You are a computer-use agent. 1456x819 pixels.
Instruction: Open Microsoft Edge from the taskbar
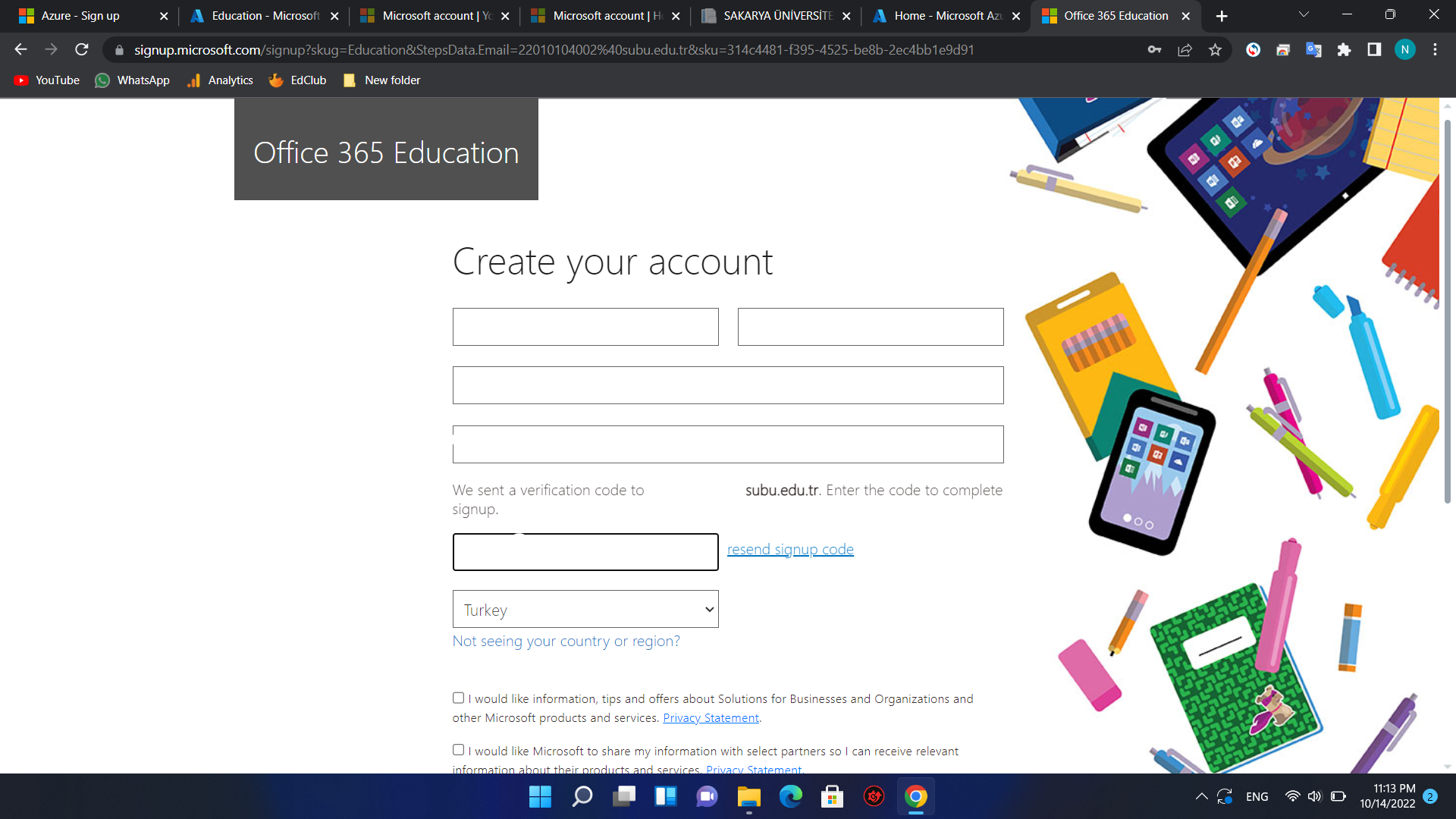tap(790, 796)
